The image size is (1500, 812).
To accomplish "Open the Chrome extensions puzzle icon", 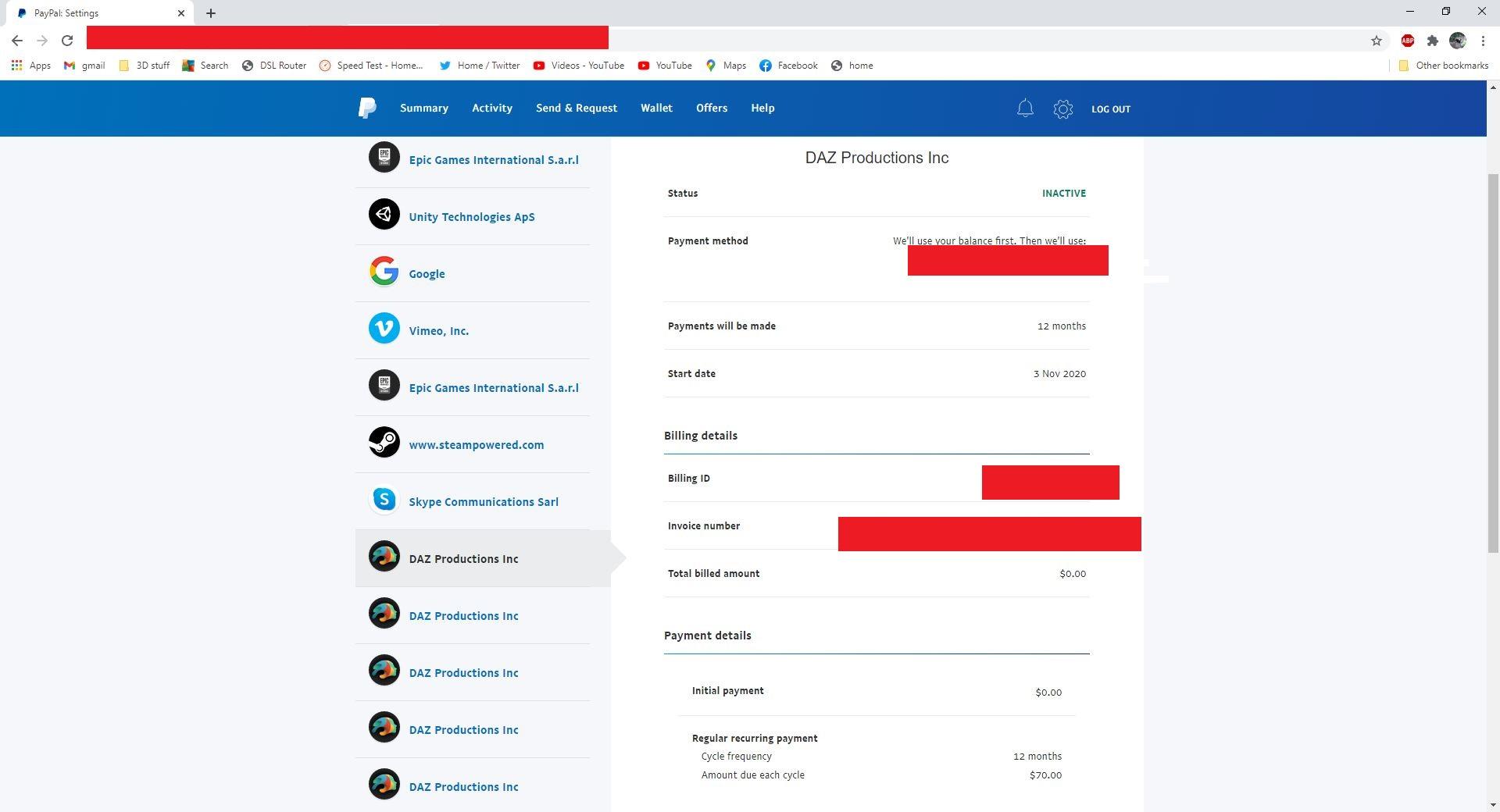I will point(1432,41).
